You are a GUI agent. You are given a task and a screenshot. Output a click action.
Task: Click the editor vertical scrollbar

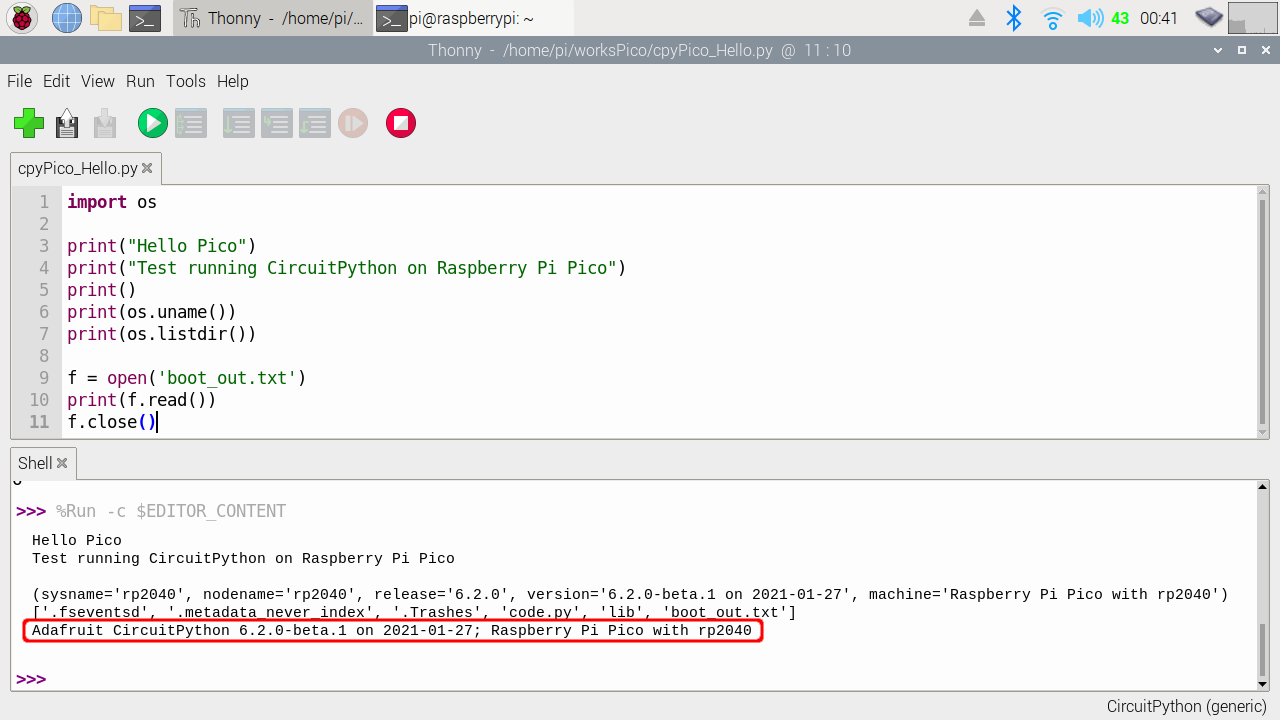coord(1263,311)
